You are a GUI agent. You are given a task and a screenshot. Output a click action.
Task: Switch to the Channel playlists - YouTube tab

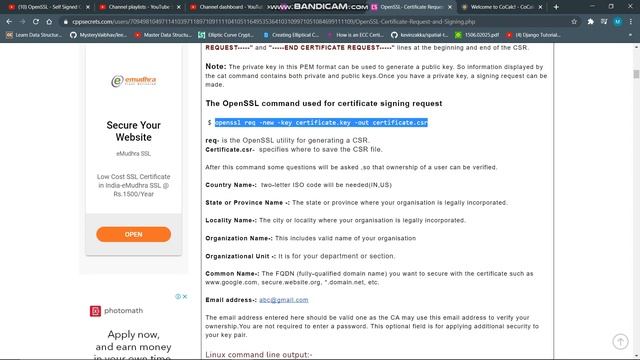click(x=139, y=7)
